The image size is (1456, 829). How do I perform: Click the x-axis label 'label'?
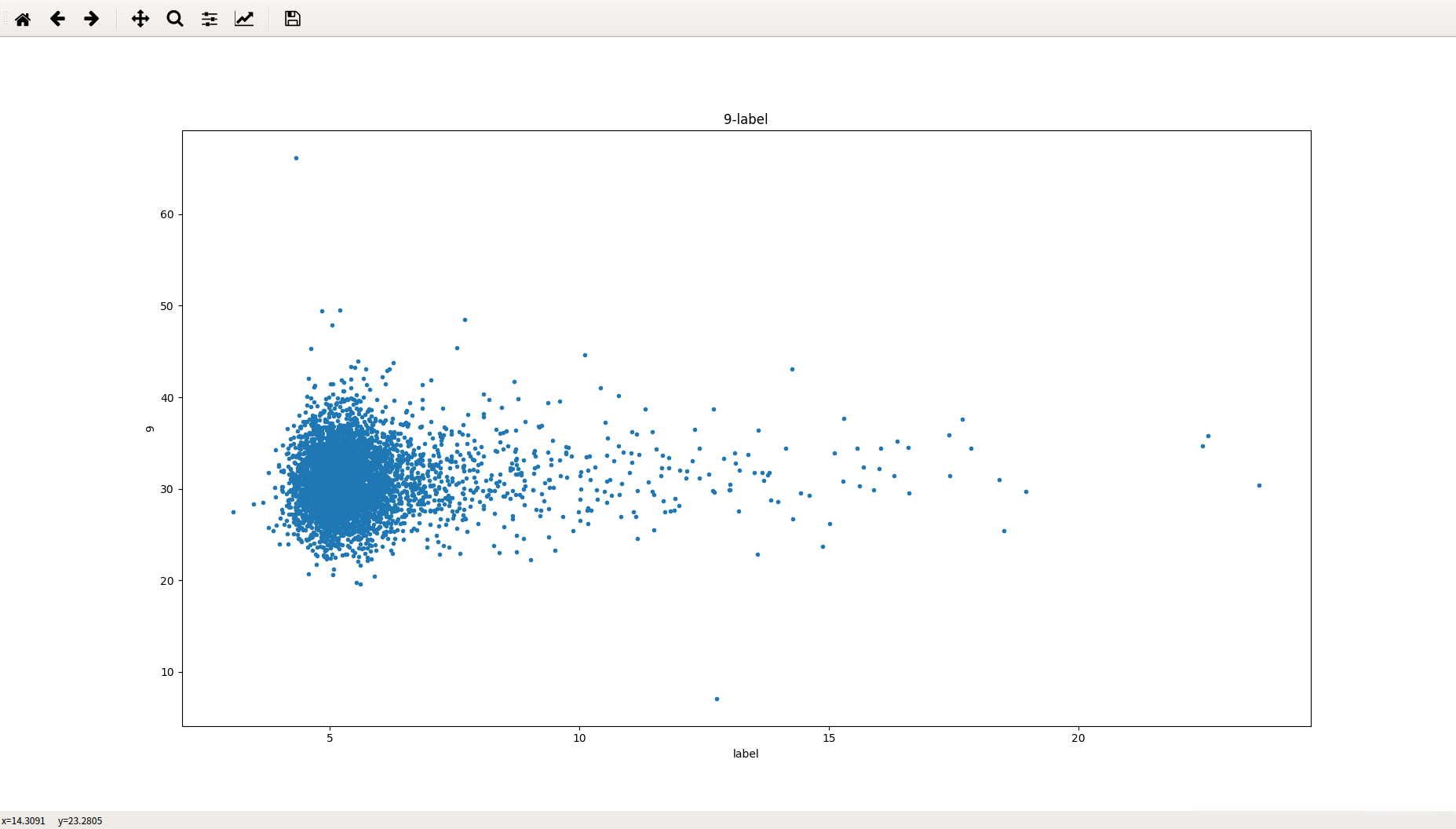pos(746,754)
